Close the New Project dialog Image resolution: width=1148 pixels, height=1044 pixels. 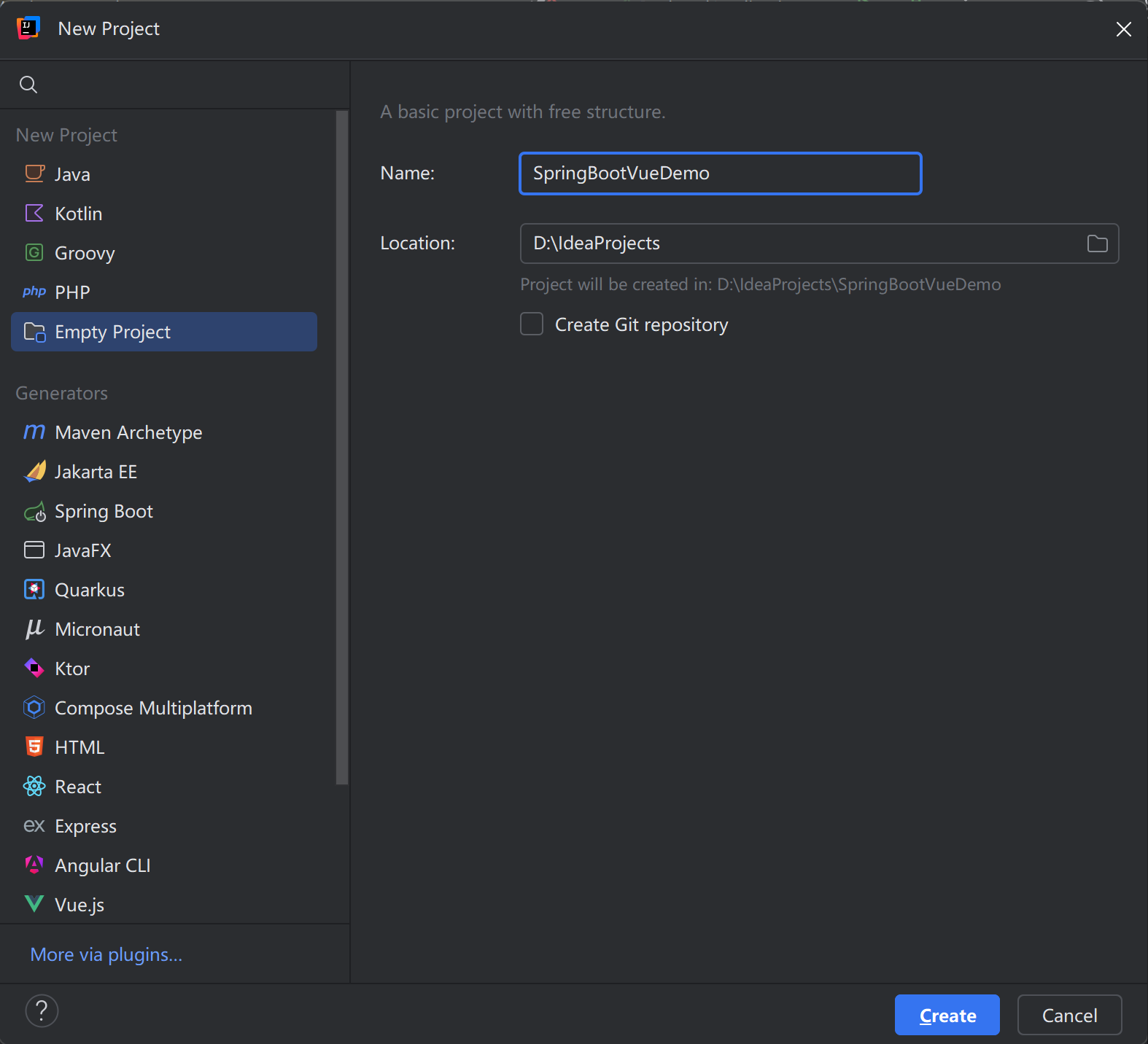tap(1123, 28)
